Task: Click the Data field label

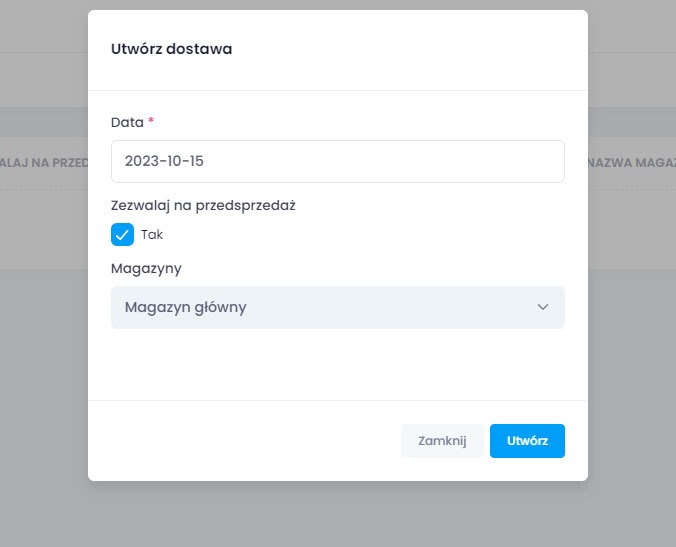Action: pos(127,122)
